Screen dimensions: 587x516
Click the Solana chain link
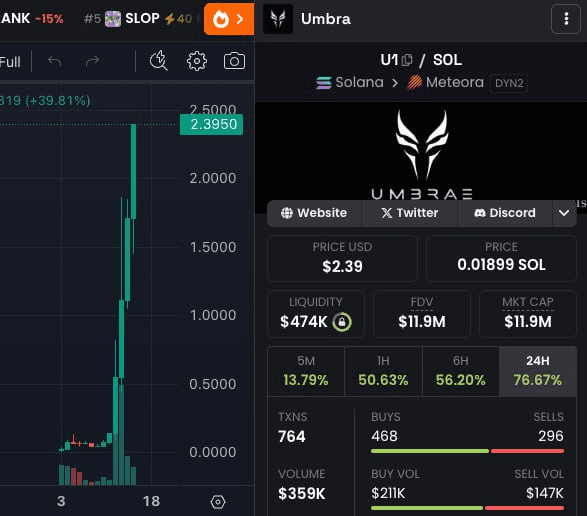(x=350, y=82)
